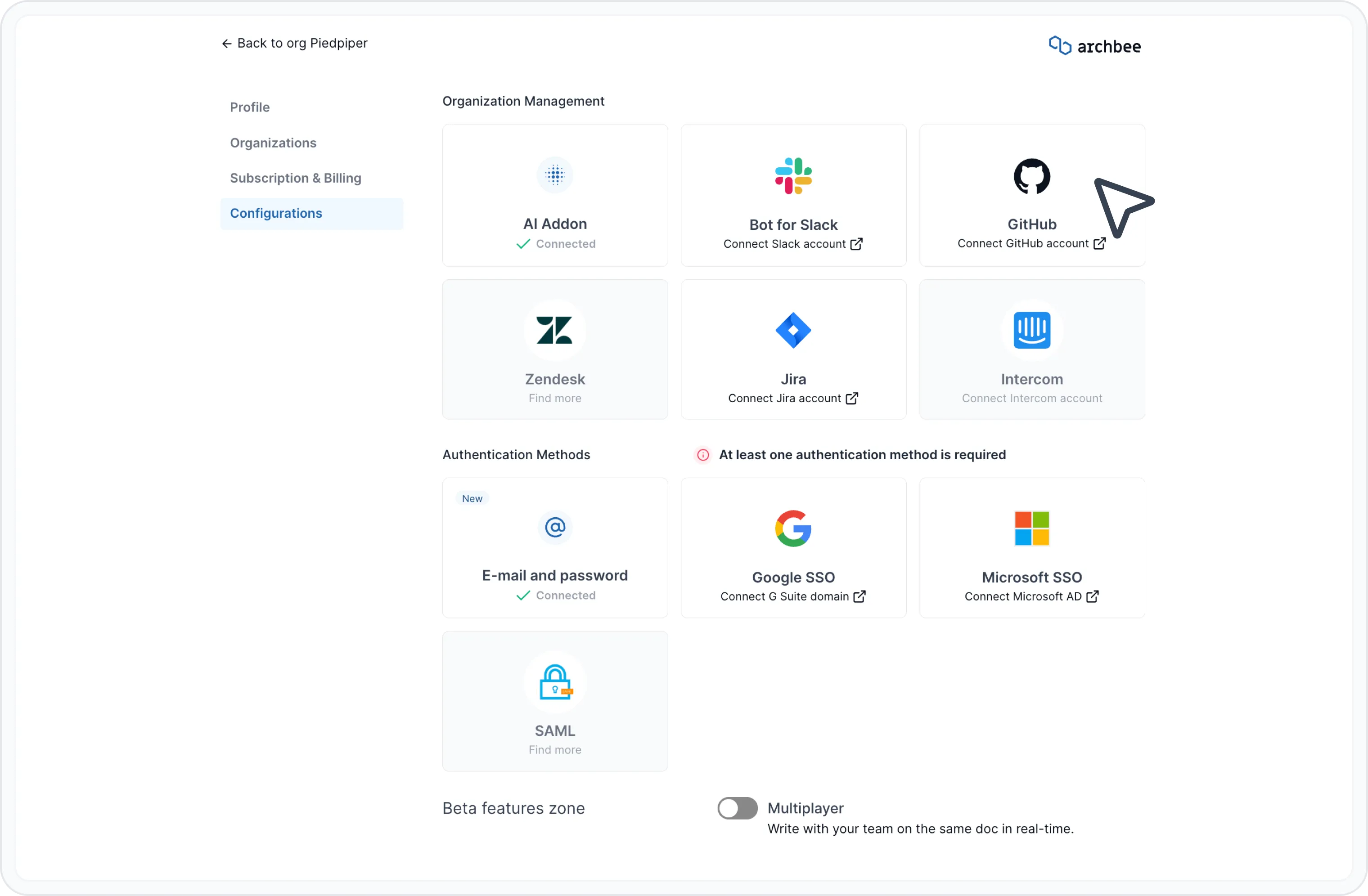
Task: Click Connect Slack account link
Action: point(793,244)
